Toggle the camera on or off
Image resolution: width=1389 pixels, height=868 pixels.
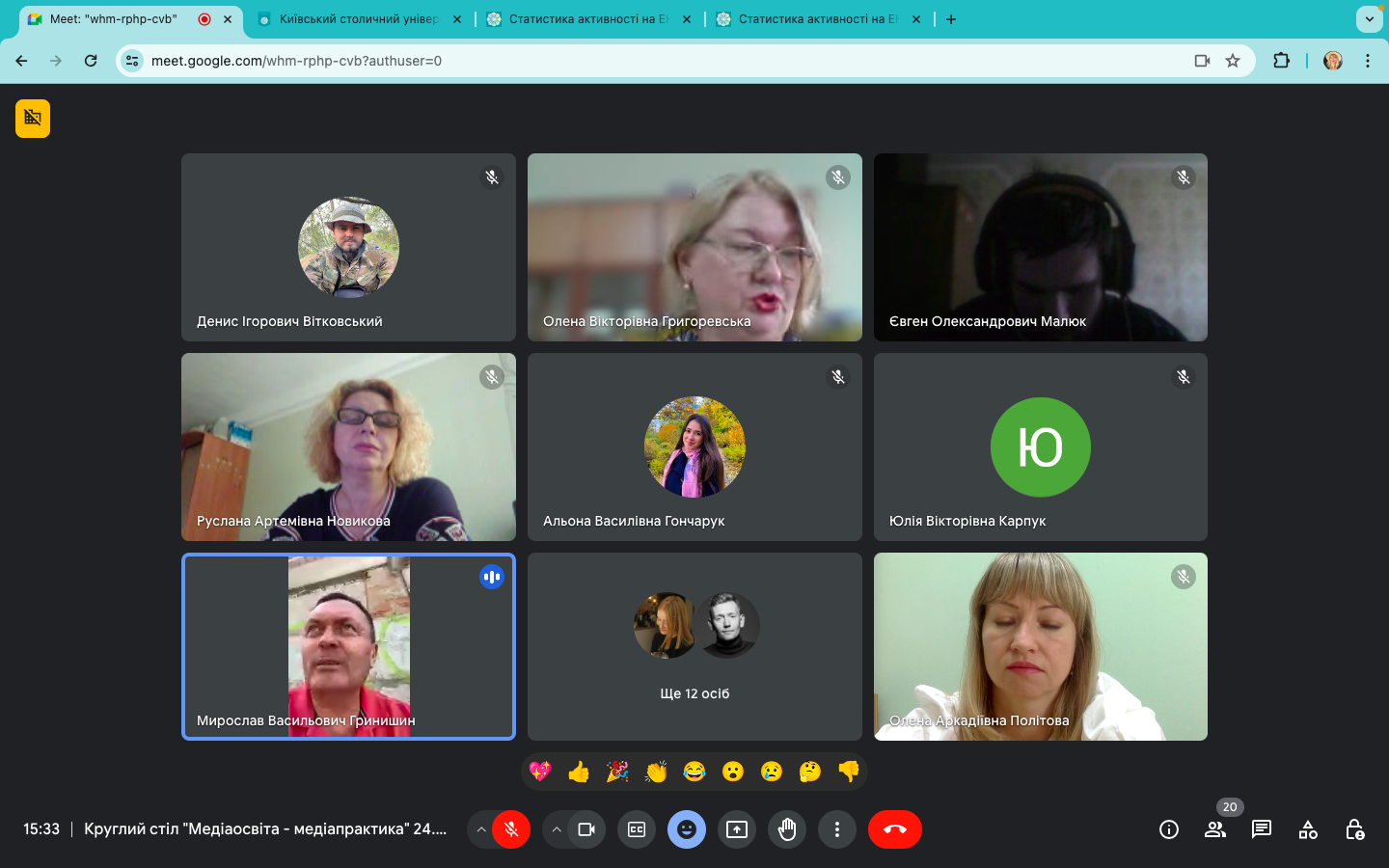(586, 829)
